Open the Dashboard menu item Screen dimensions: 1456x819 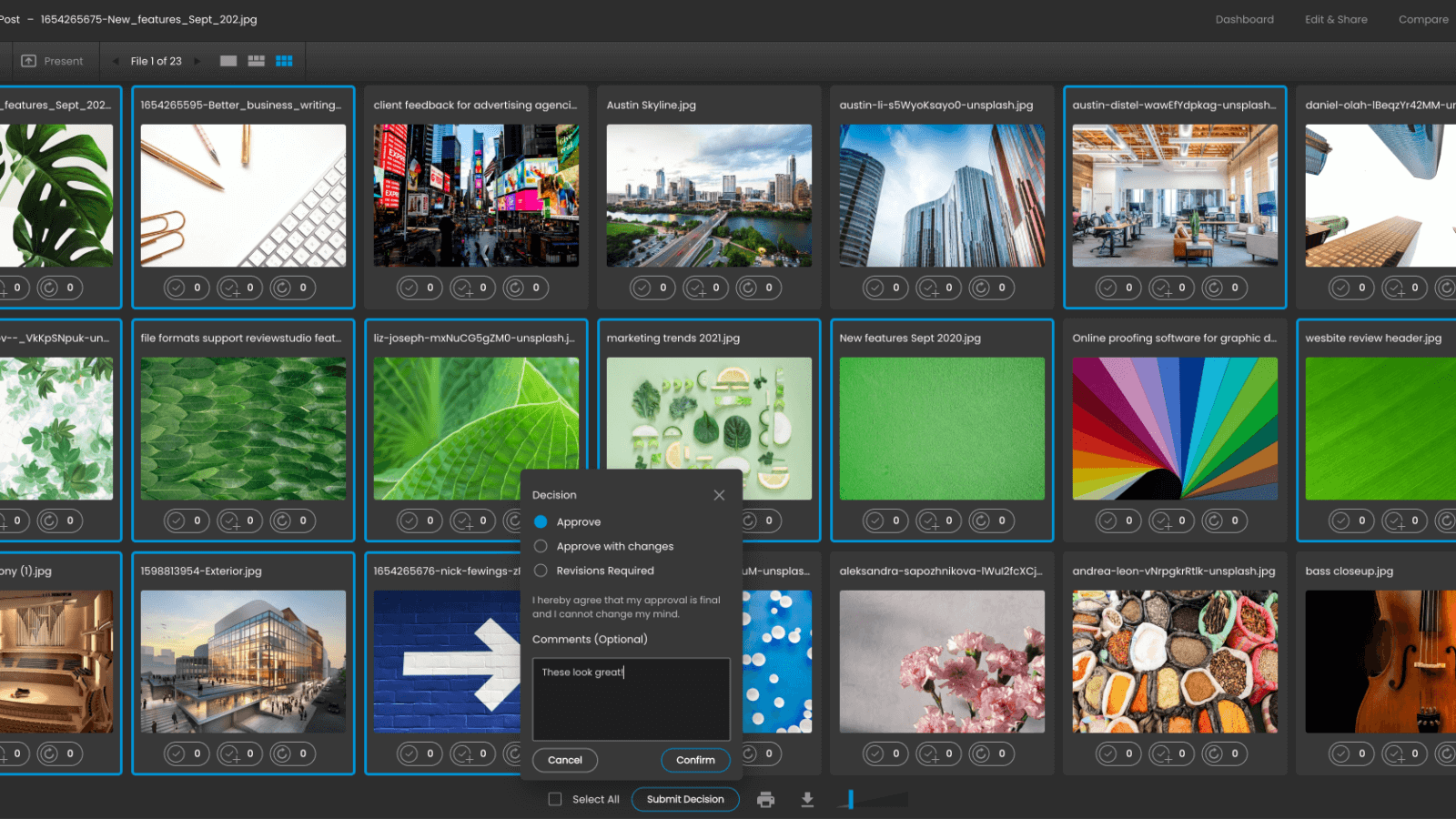(x=1244, y=19)
